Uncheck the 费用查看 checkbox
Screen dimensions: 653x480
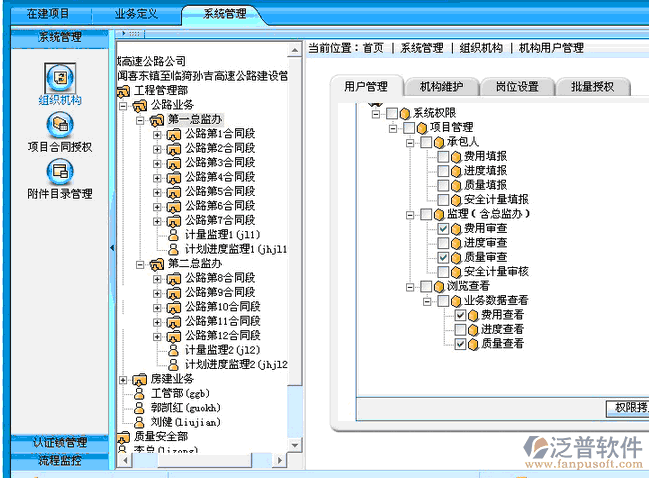coord(460,316)
